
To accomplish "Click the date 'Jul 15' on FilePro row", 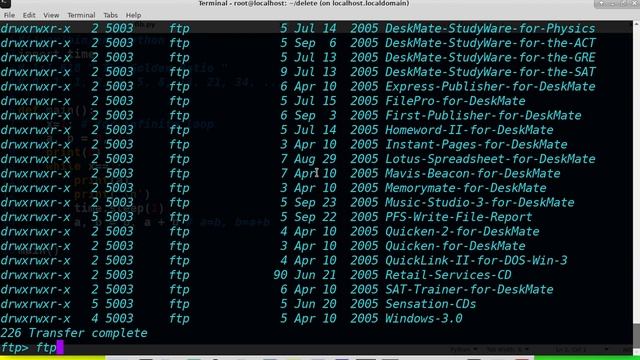I will click(315, 101).
